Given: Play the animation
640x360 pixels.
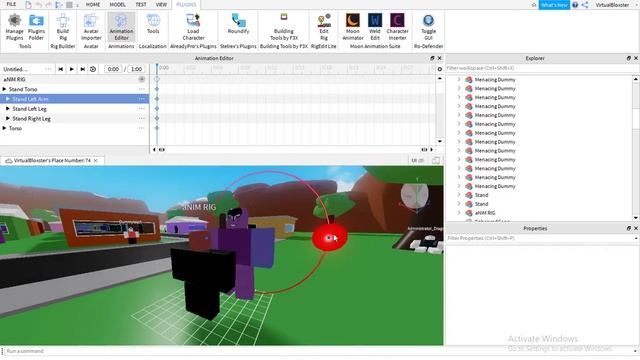Looking at the screenshot, I should (x=72, y=69).
